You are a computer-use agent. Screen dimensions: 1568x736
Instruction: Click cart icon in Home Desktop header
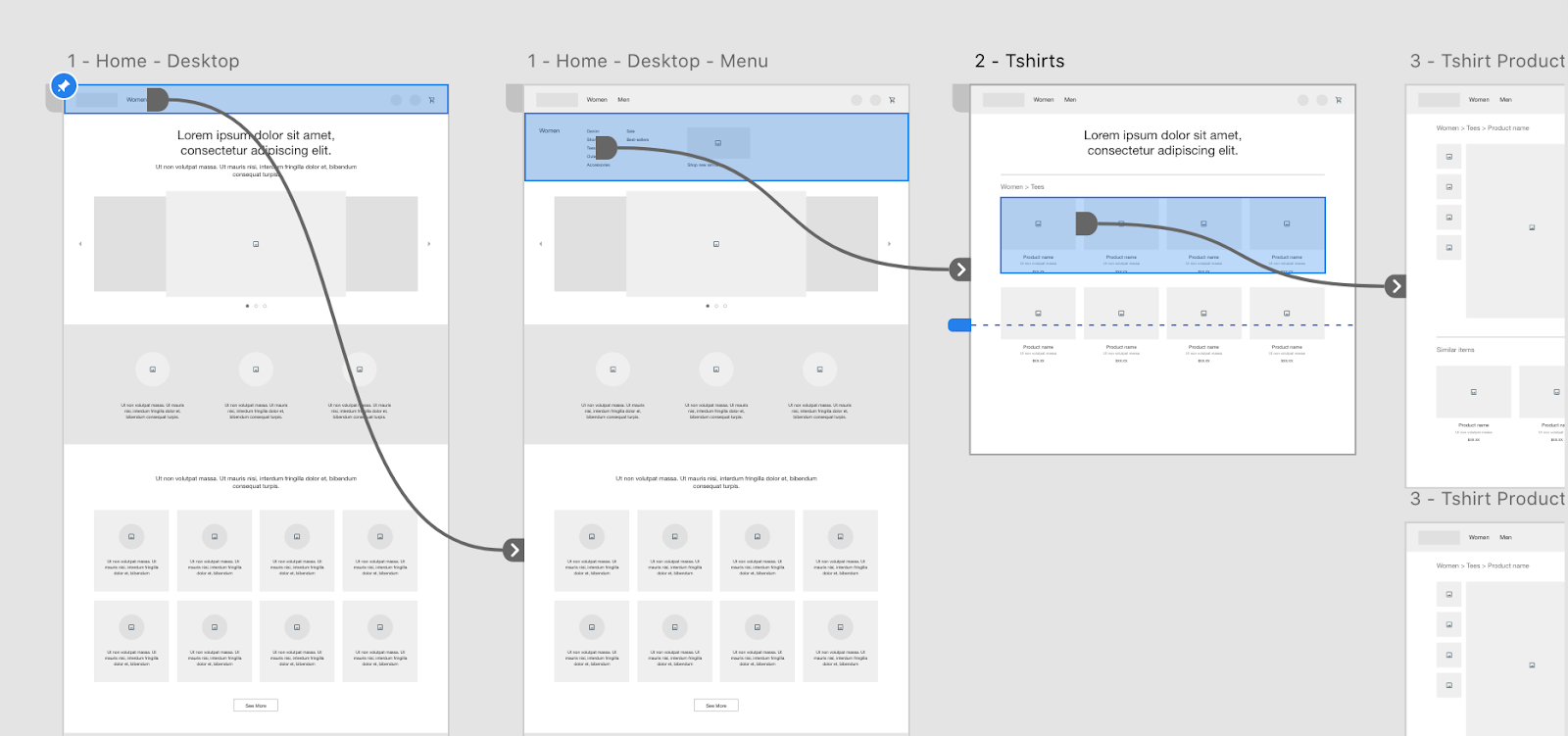[431, 100]
